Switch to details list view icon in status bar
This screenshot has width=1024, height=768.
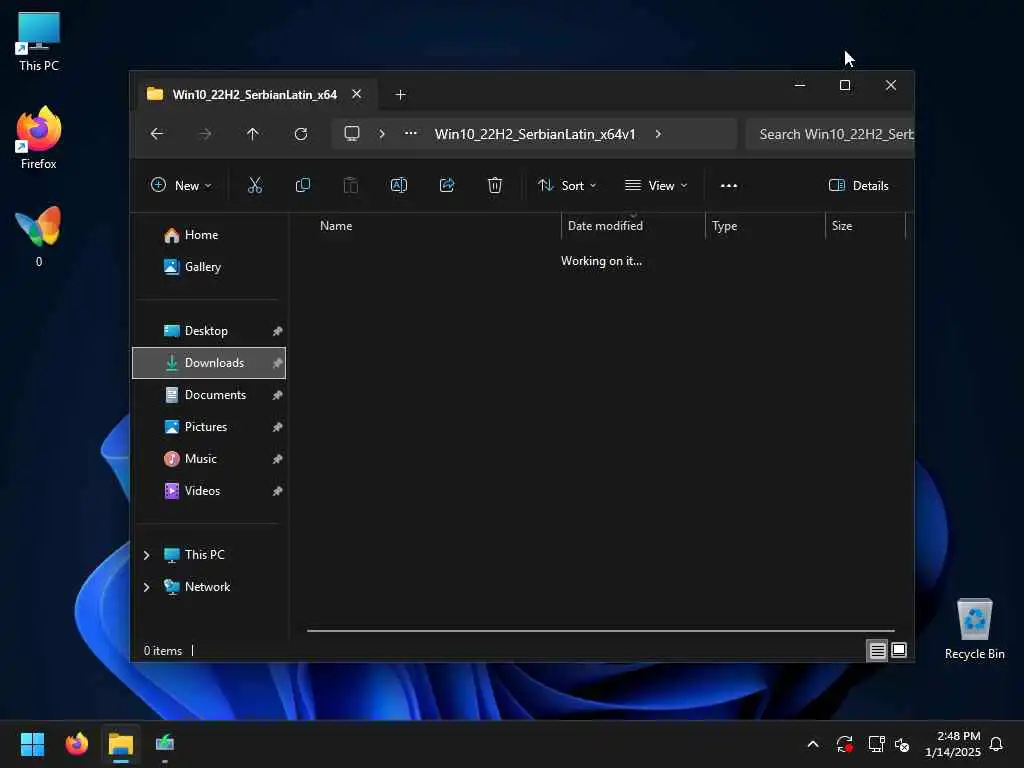[x=877, y=650]
